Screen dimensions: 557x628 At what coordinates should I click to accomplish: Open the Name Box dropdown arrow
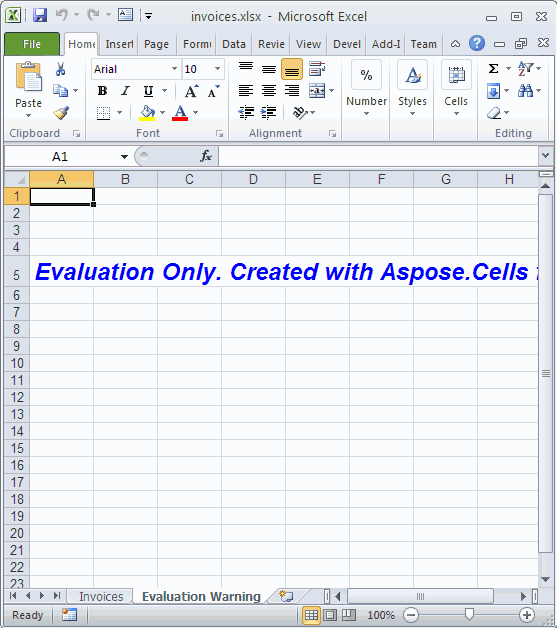tap(125, 157)
